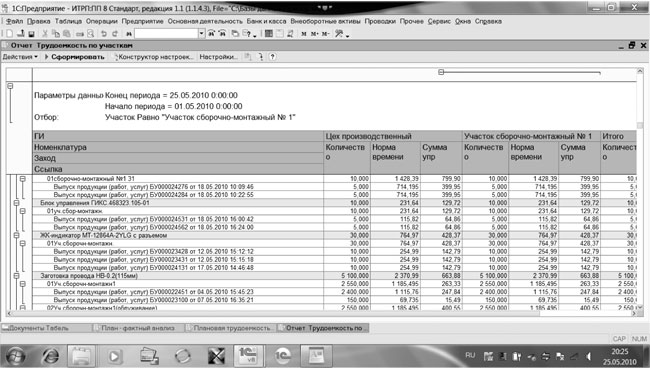Click the tools settings wrench icon

340,34
